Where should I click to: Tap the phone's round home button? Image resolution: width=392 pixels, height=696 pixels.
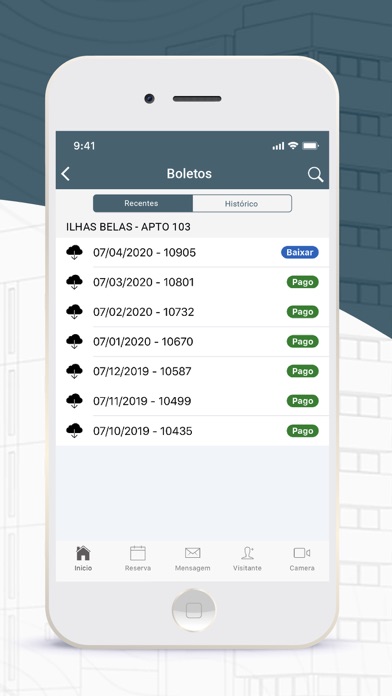pos(194,610)
